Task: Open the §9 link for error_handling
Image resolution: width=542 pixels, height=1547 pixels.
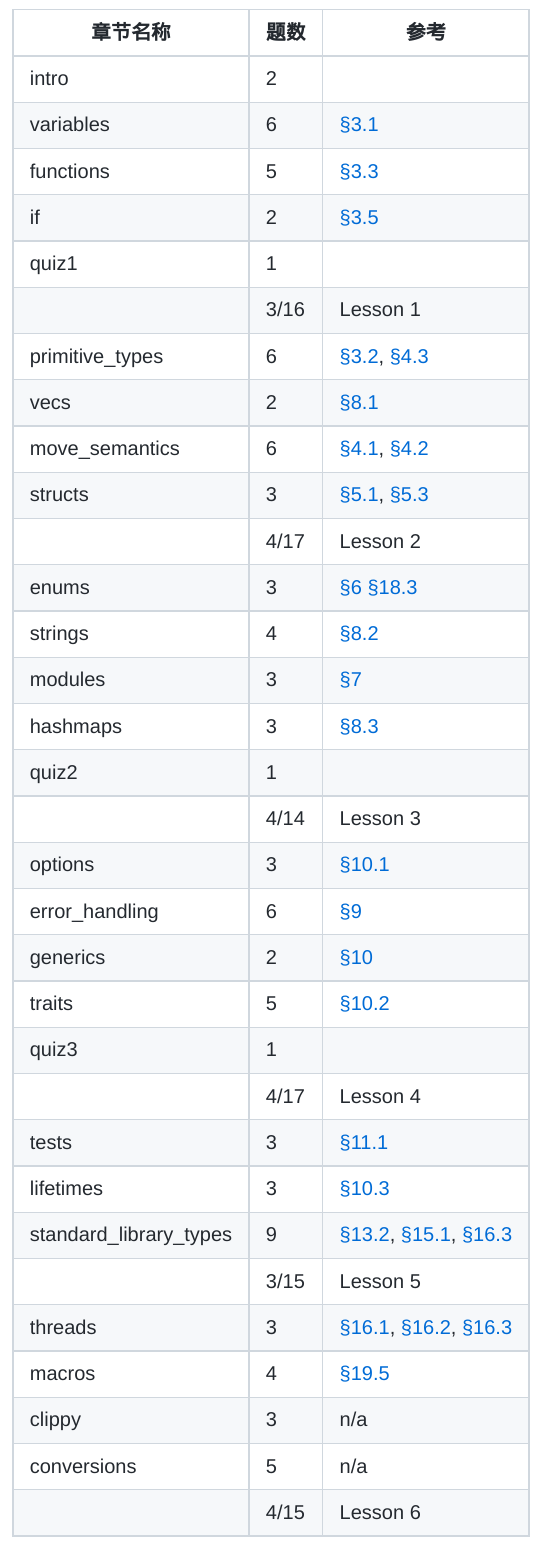Action: (x=351, y=911)
